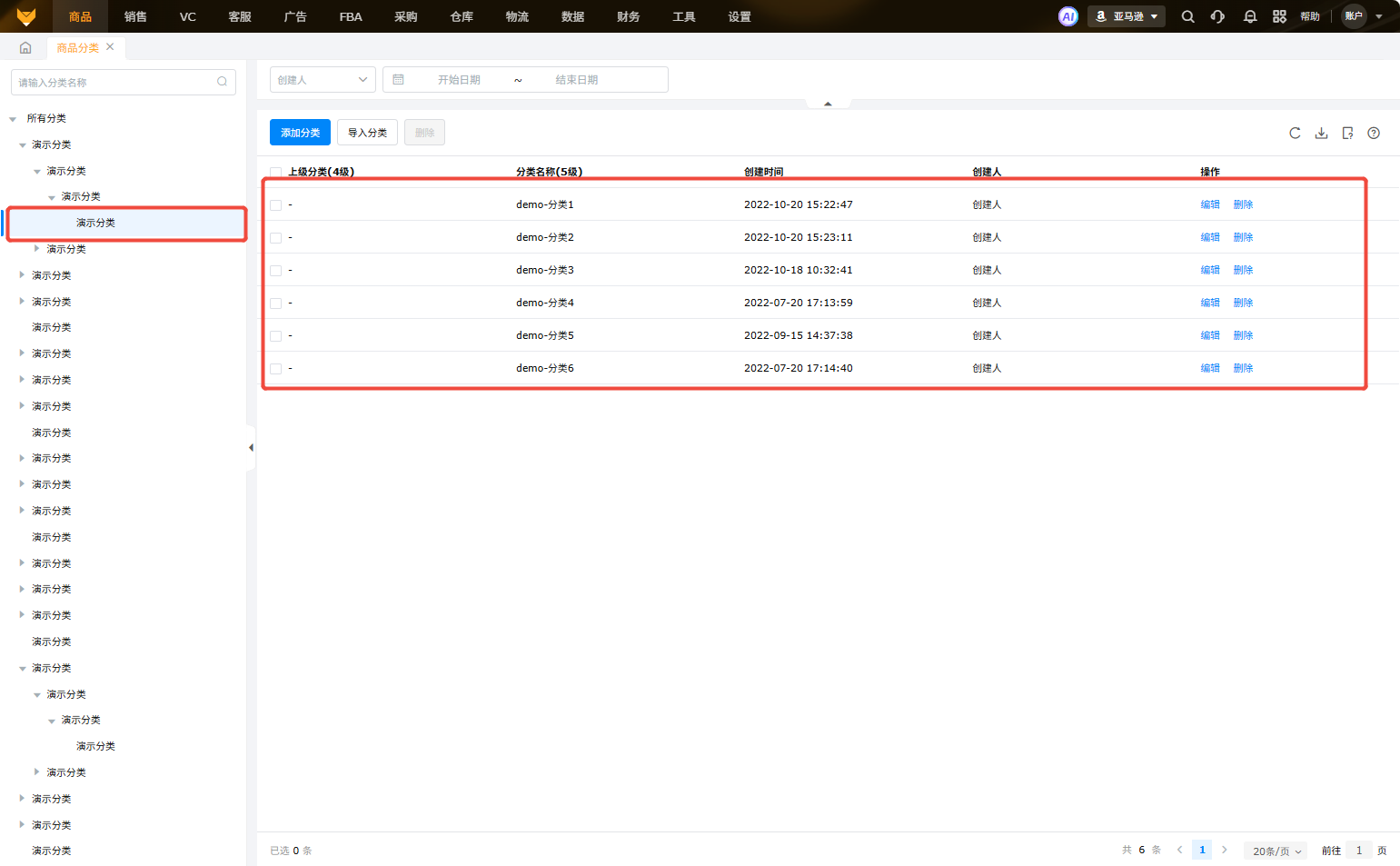Open the 物流 menu
This screenshot has height=866, width=1400.
pos(517,16)
